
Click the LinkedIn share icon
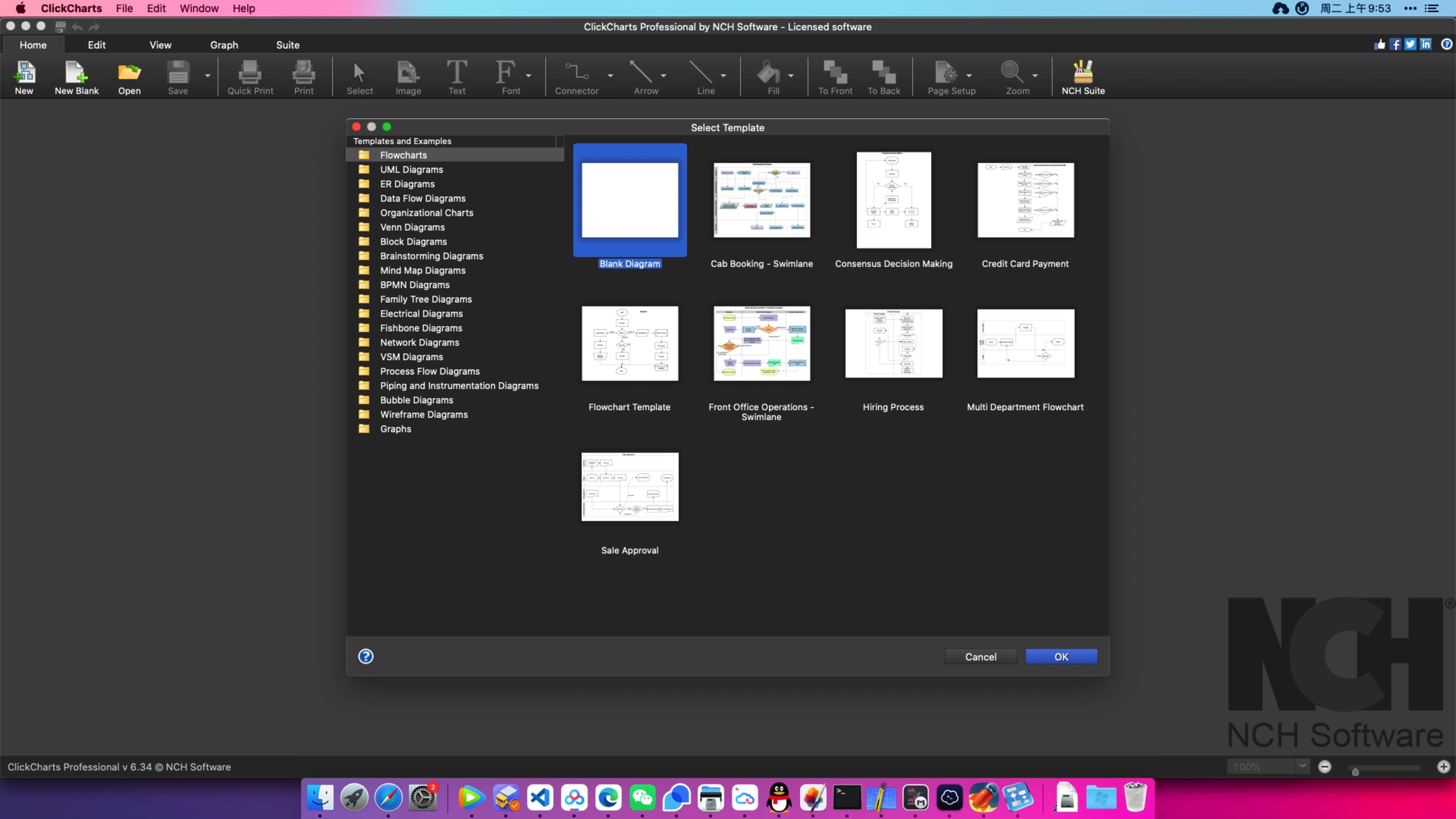pos(1426,44)
